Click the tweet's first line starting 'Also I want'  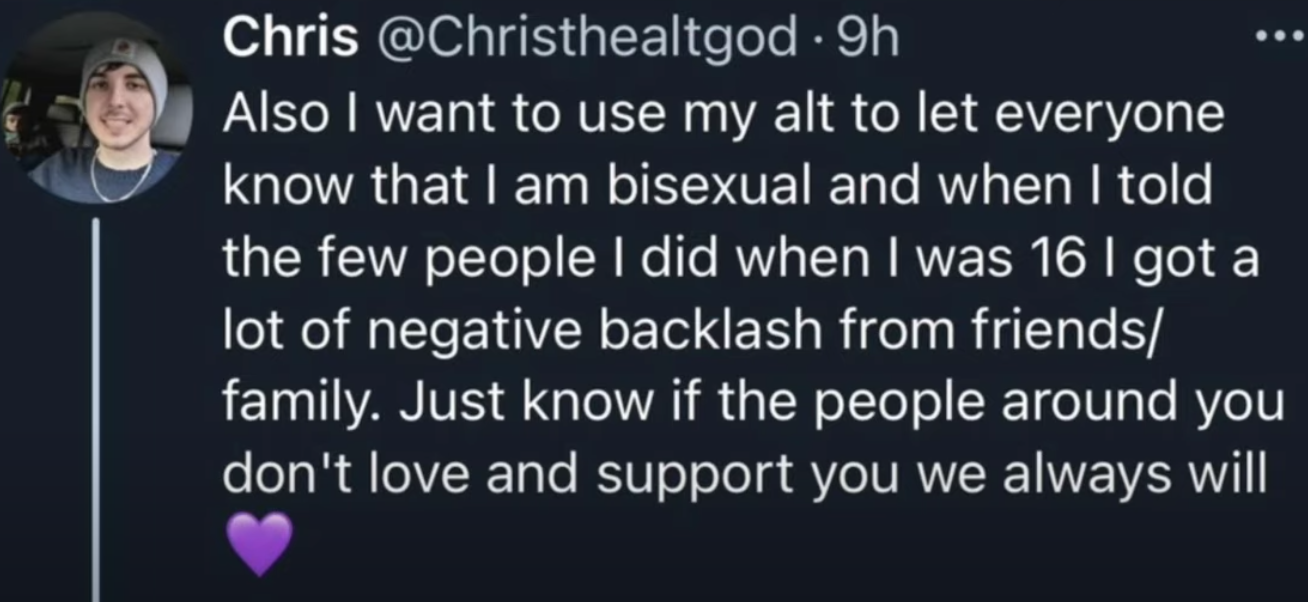tap(724, 117)
